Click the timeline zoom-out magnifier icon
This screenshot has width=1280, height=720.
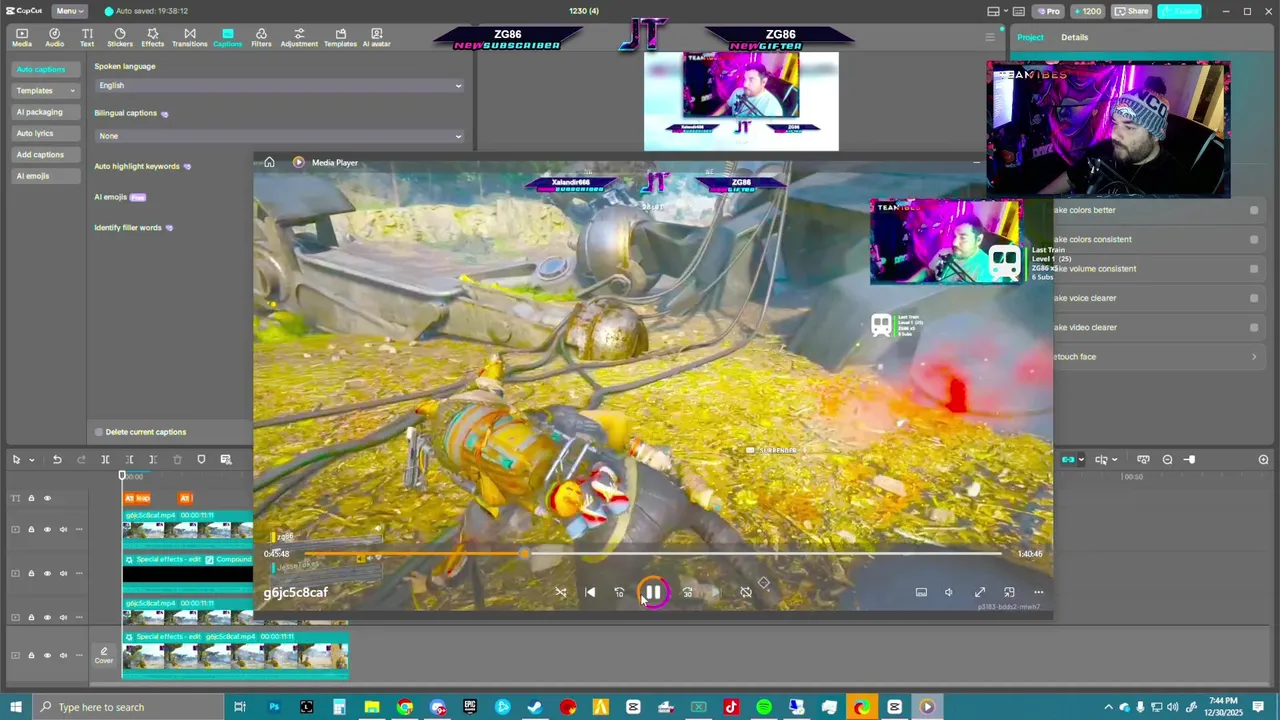point(1167,459)
